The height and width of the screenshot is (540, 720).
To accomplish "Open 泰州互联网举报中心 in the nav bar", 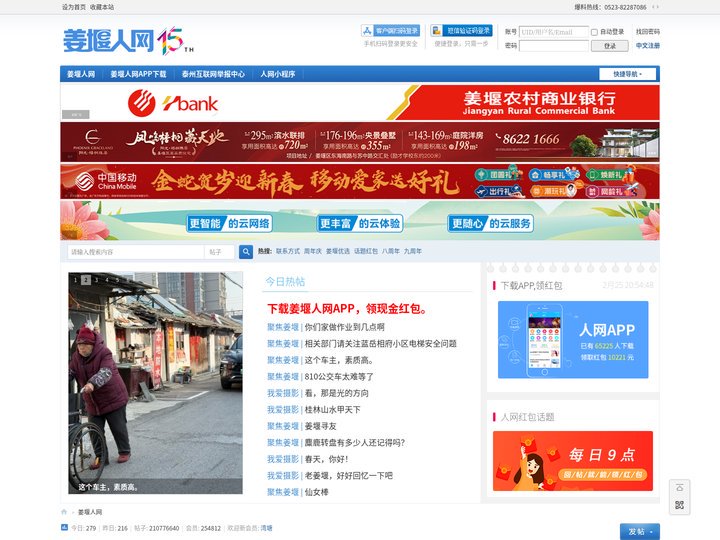I will coord(213,74).
